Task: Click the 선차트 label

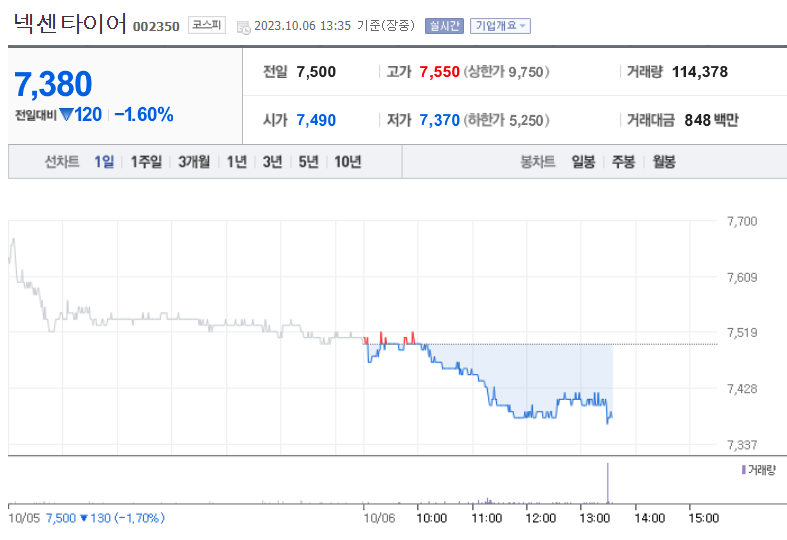Action: pyautogui.click(x=62, y=162)
